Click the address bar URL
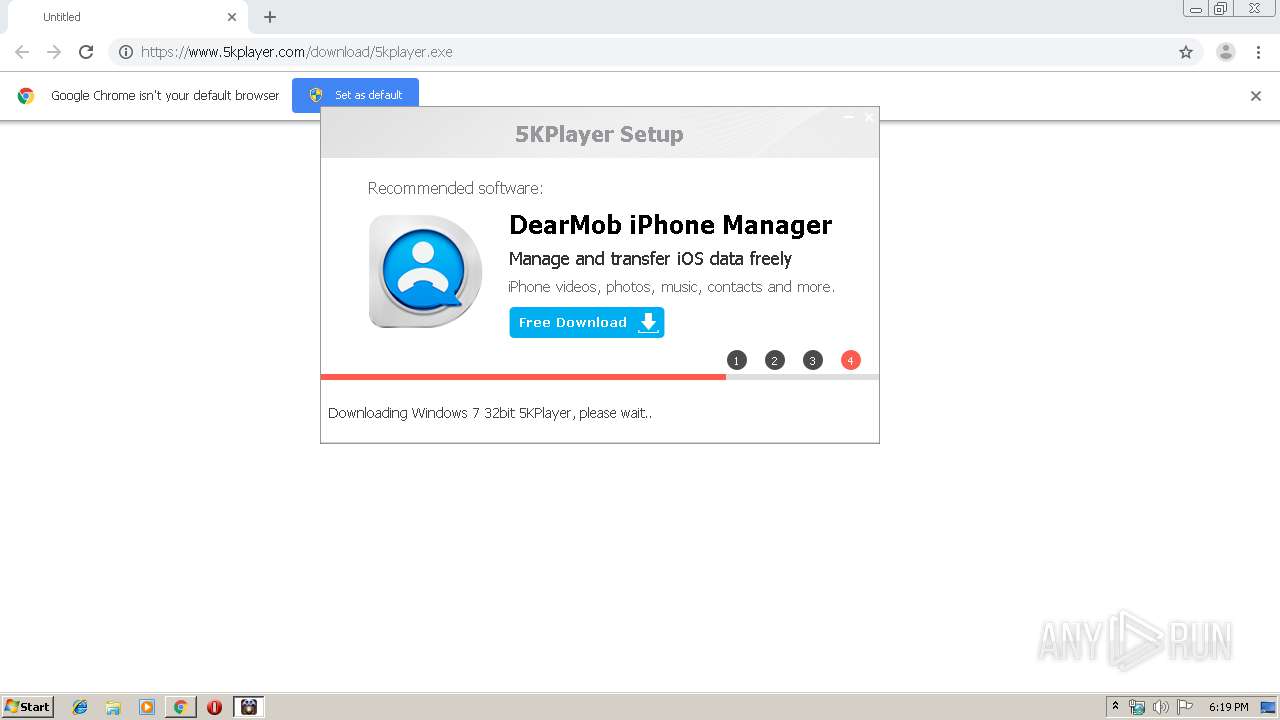The height and width of the screenshot is (720, 1280). pos(297,52)
